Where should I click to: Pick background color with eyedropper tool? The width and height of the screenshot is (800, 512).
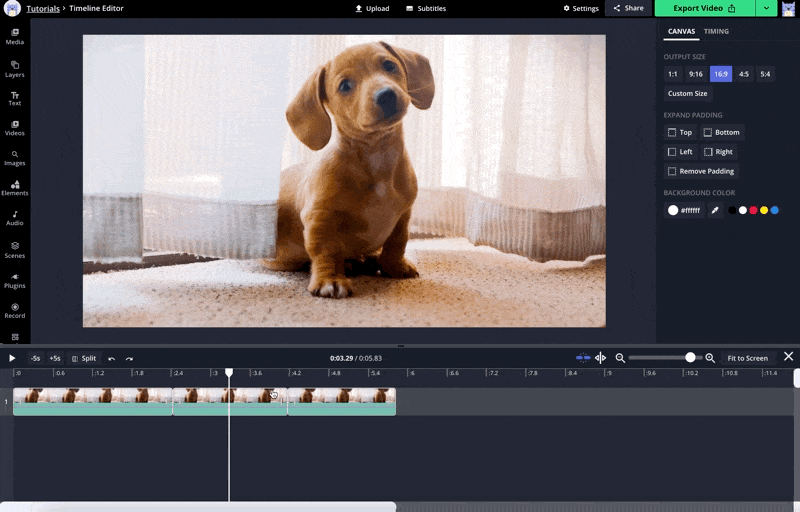tap(715, 210)
